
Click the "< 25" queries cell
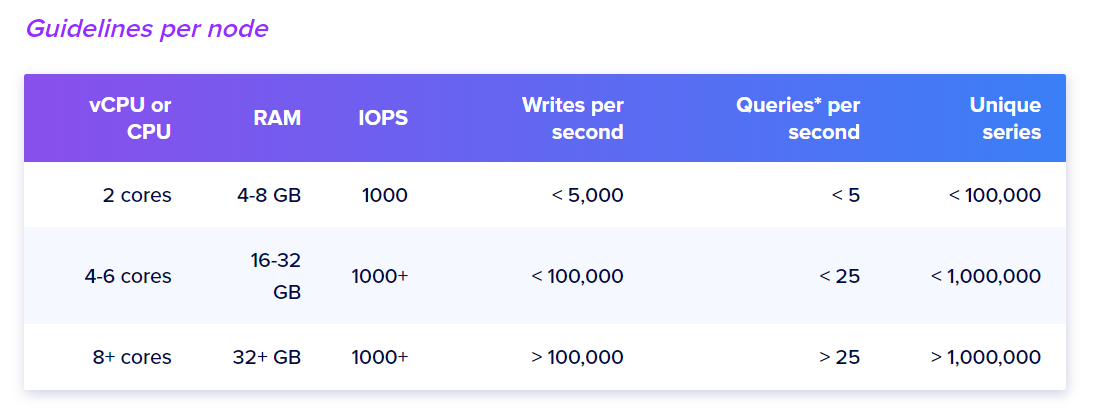(x=840, y=276)
